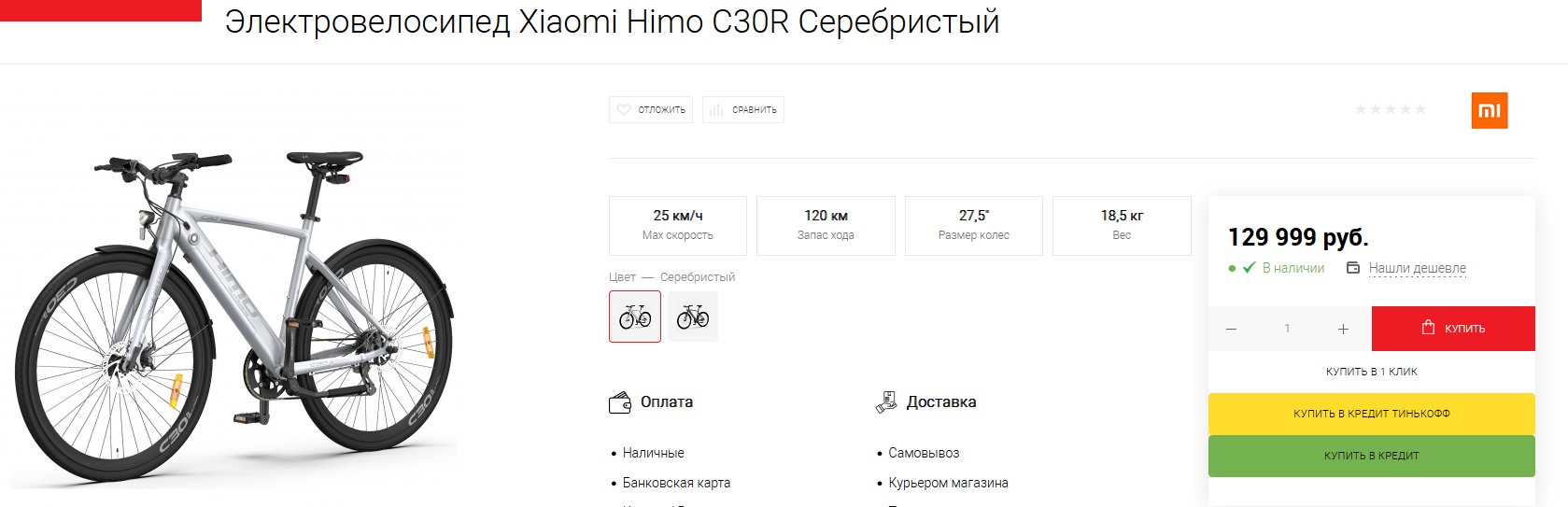Click the Отложить wishlist button
Screen dimensions: 1568x507
click(651, 110)
